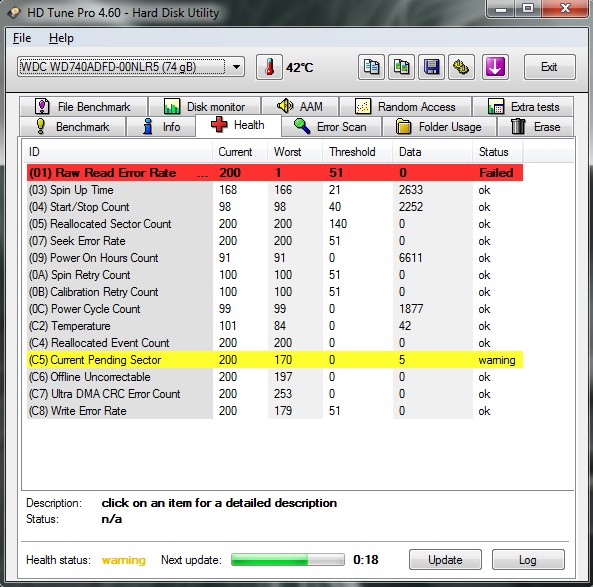Switch to AAM tab
The height and width of the screenshot is (587, 593).
pos(300,107)
